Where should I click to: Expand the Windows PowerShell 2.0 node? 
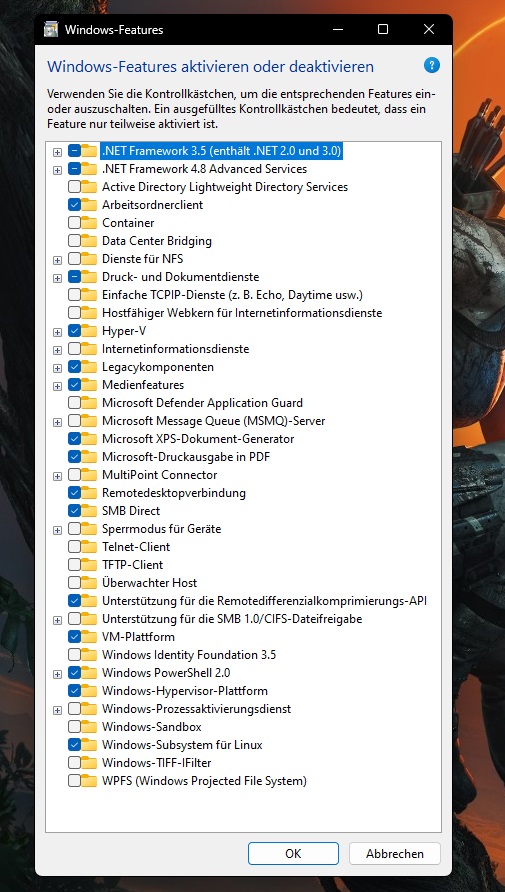click(57, 674)
